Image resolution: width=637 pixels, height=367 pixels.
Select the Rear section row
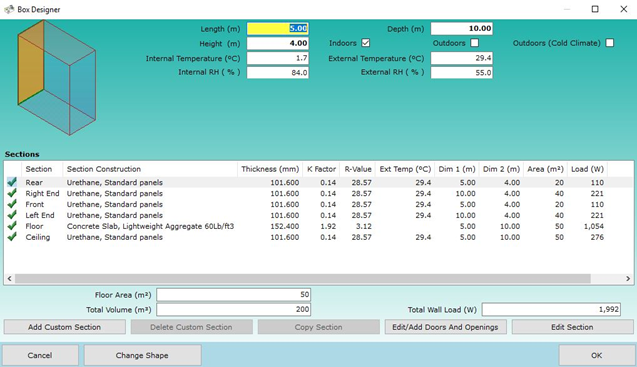[319, 182]
